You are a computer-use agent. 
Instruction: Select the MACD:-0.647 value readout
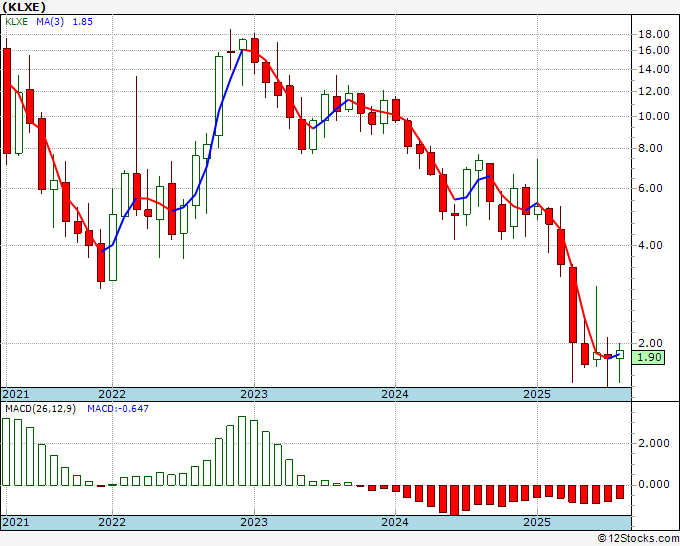[118, 409]
